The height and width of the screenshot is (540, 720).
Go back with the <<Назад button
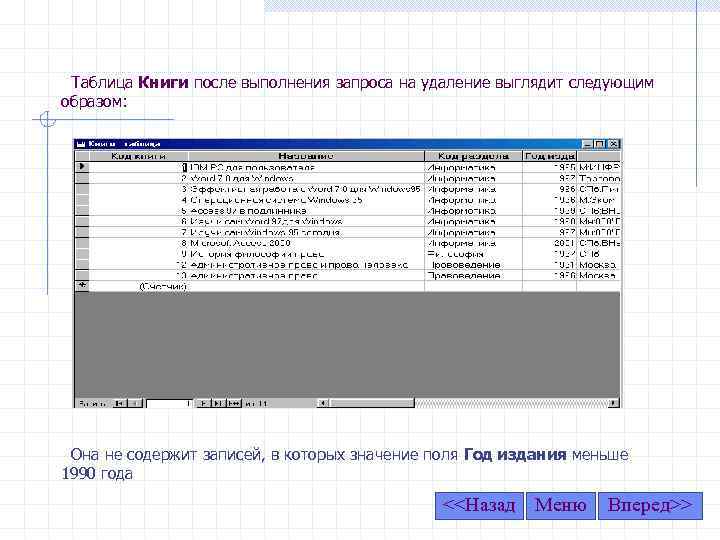coord(479,506)
